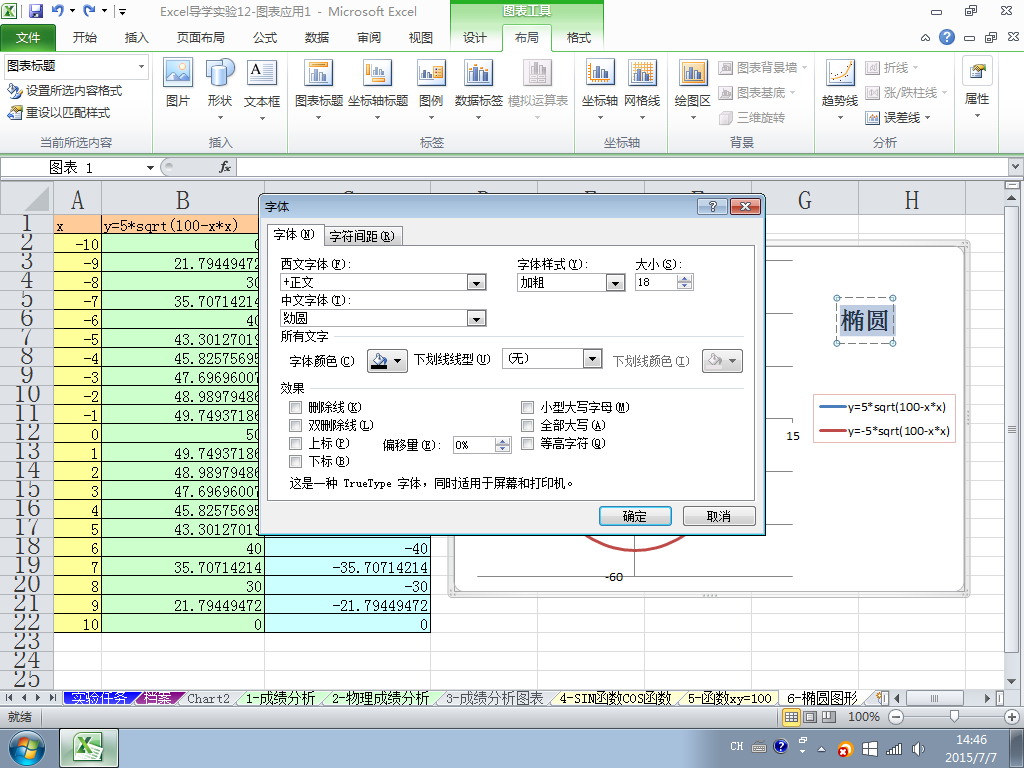Toggle Equalize Character Height (等高字符) checkbox

[x=527, y=443]
